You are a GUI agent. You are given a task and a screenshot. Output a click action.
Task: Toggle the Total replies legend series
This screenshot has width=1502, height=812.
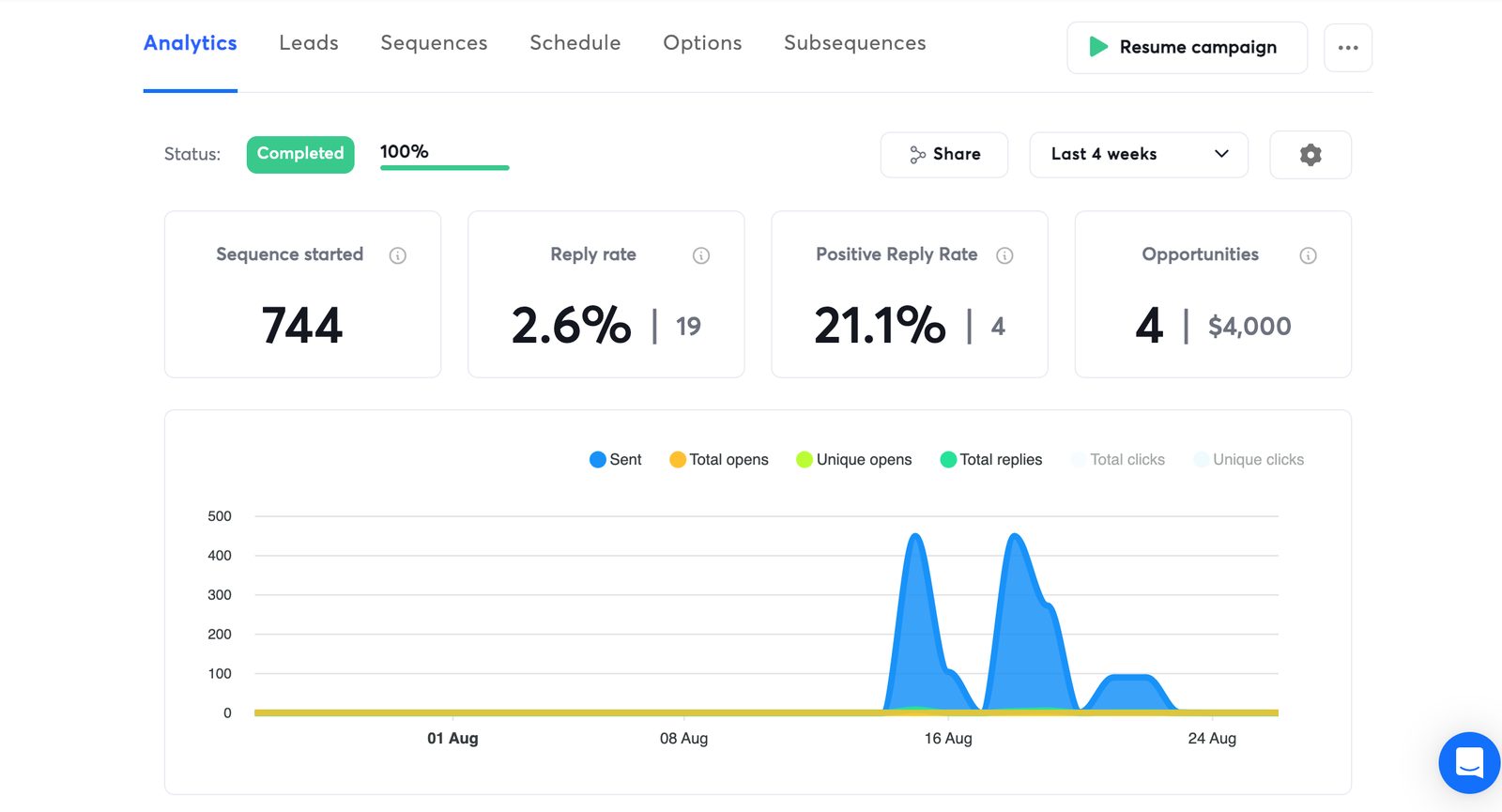990,459
